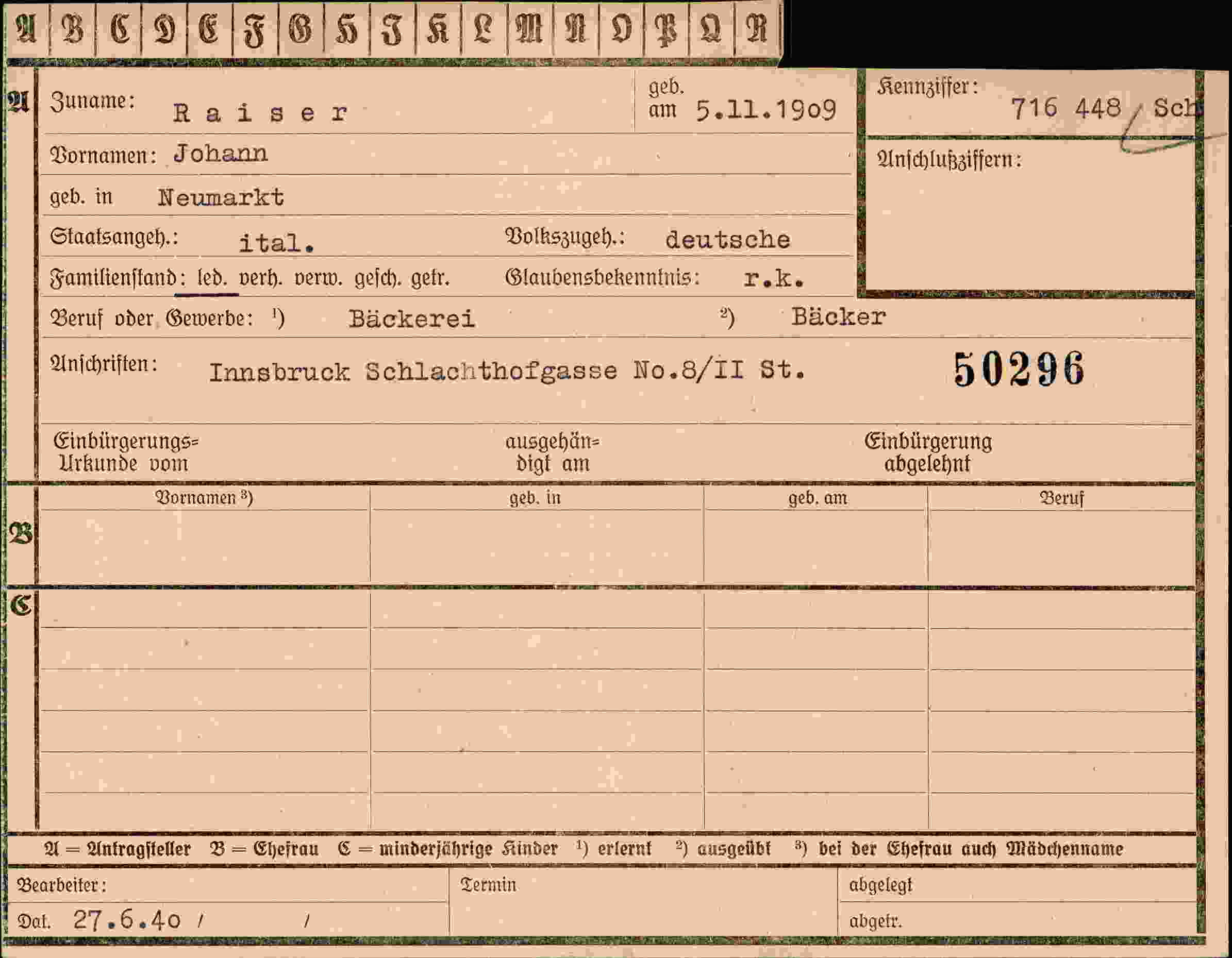The height and width of the screenshot is (958, 1232).
Task: Click the birthplace 'Neumarkt'
Action: [221, 197]
